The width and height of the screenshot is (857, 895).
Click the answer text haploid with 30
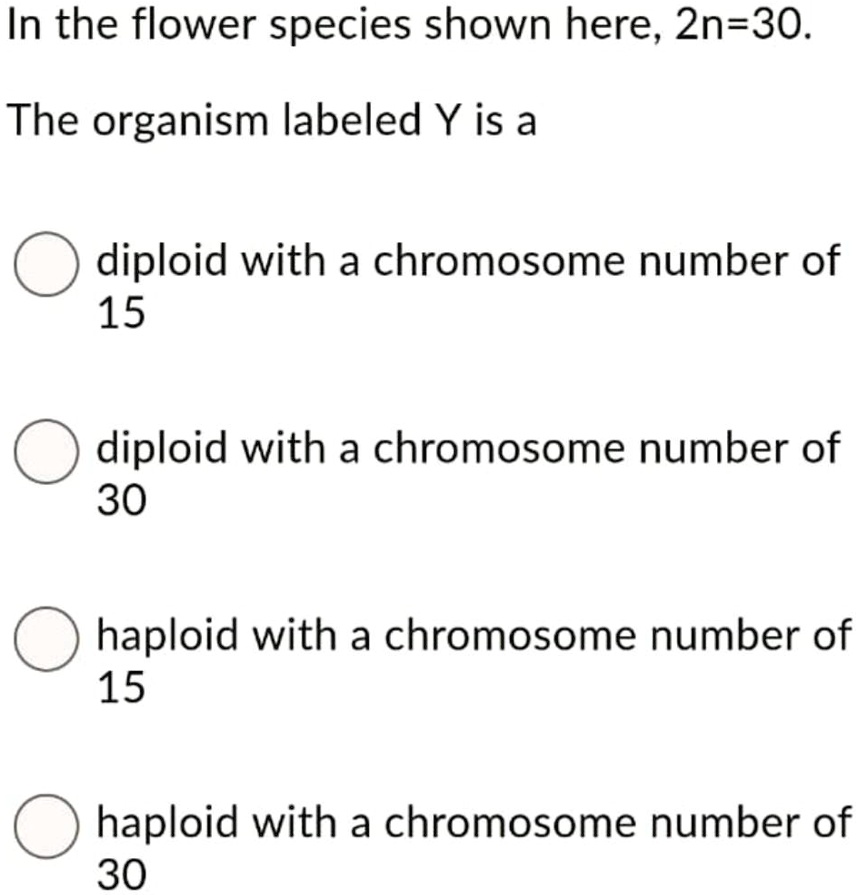[470, 824]
